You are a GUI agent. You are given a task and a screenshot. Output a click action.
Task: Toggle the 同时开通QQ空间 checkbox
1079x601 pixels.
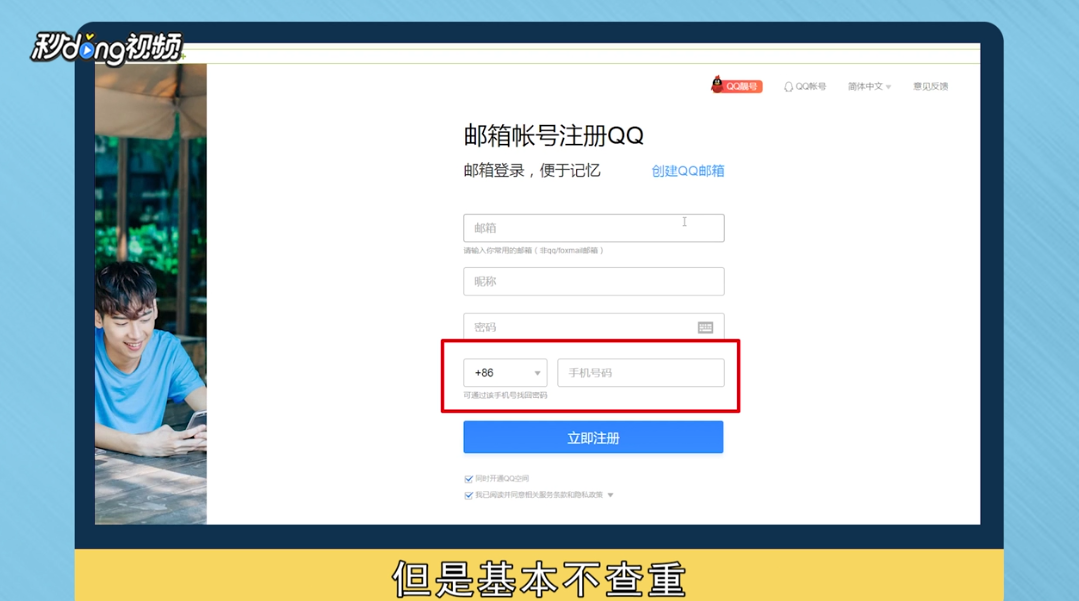(469, 478)
